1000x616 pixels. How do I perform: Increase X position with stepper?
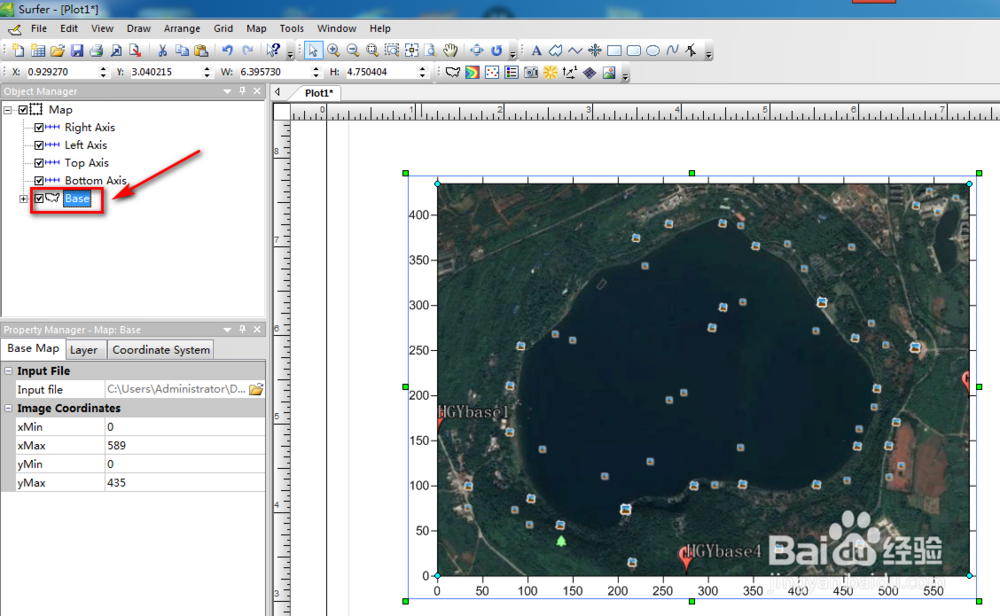tap(103, 69)
